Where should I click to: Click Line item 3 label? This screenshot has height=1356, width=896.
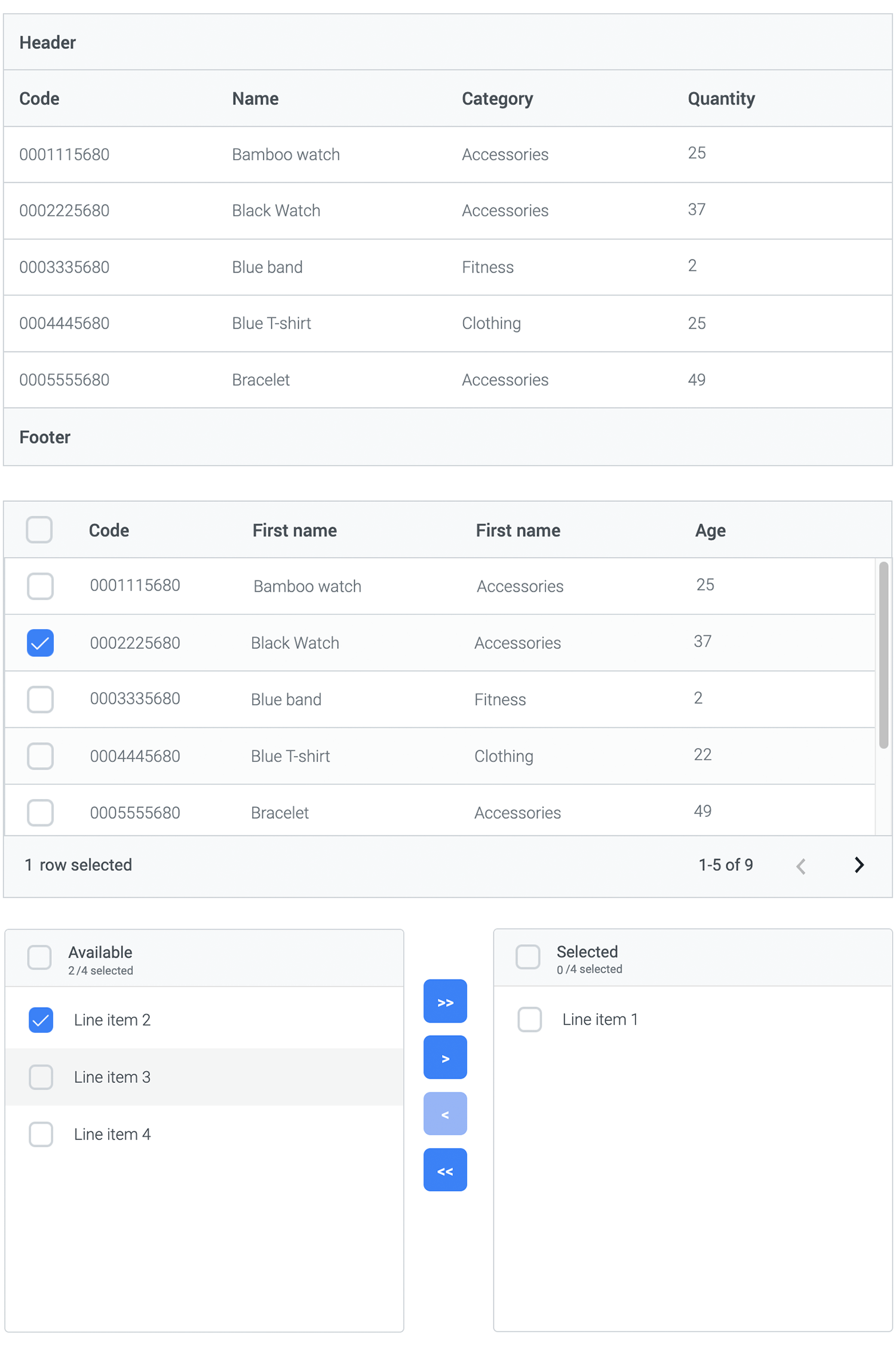pyautogui.click(x=112, y=1077)
